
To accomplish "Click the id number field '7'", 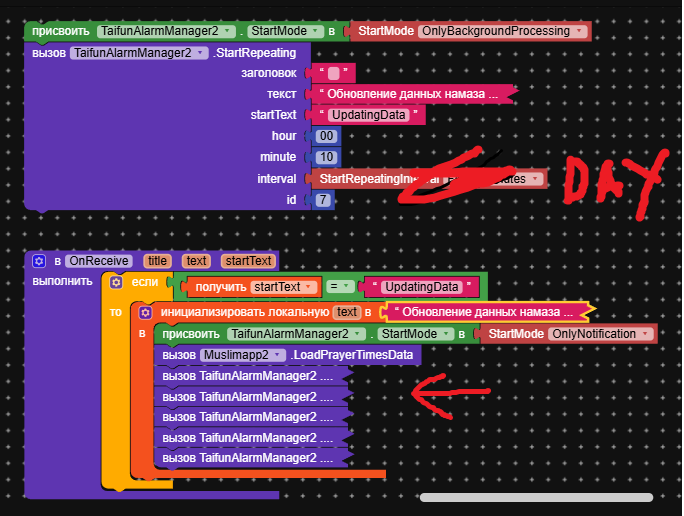I will point(322,200).
